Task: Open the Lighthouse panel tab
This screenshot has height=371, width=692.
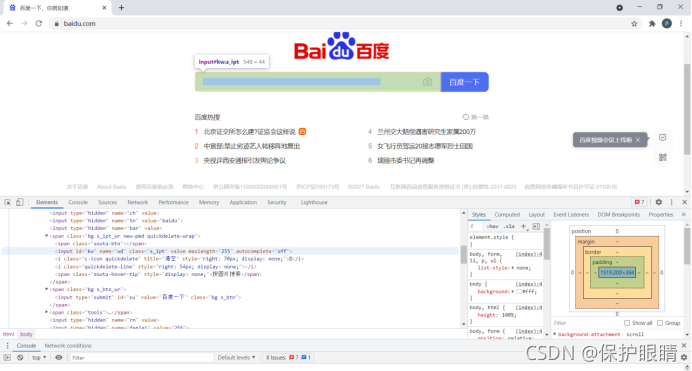Action: point(314,202)
